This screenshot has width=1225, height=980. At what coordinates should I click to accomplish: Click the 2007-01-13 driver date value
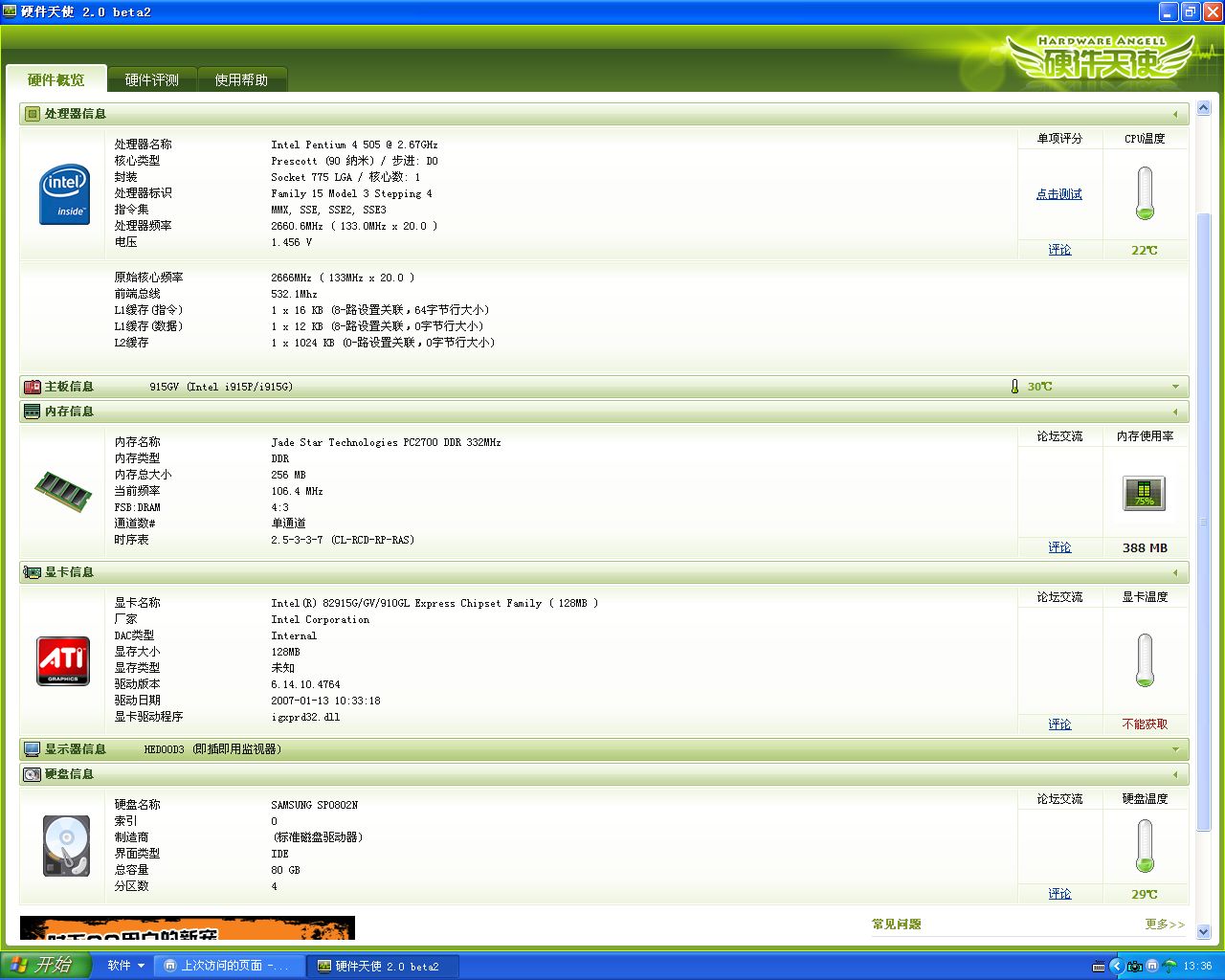coord(325,701)
